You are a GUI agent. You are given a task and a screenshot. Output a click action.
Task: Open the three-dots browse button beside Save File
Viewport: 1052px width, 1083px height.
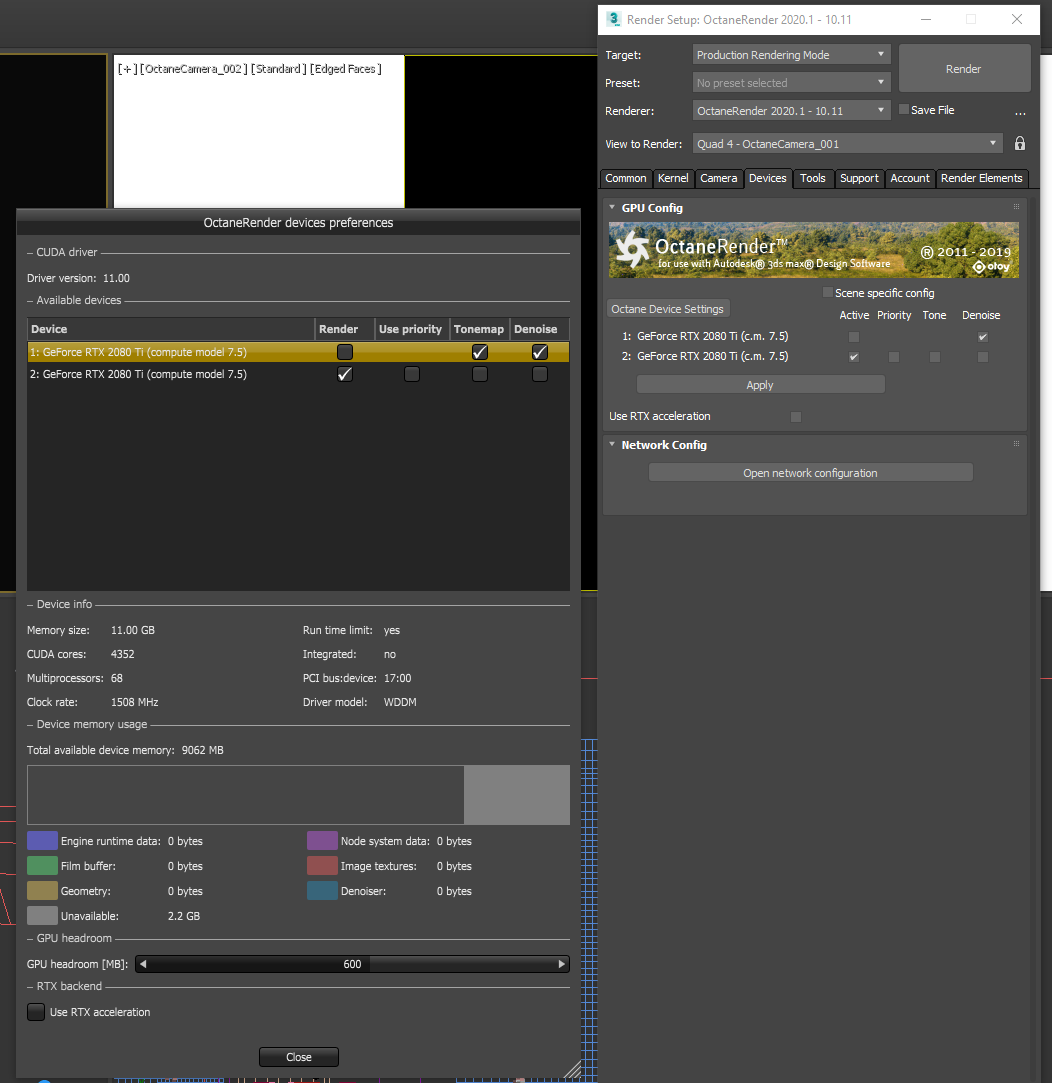(1020, 112)
